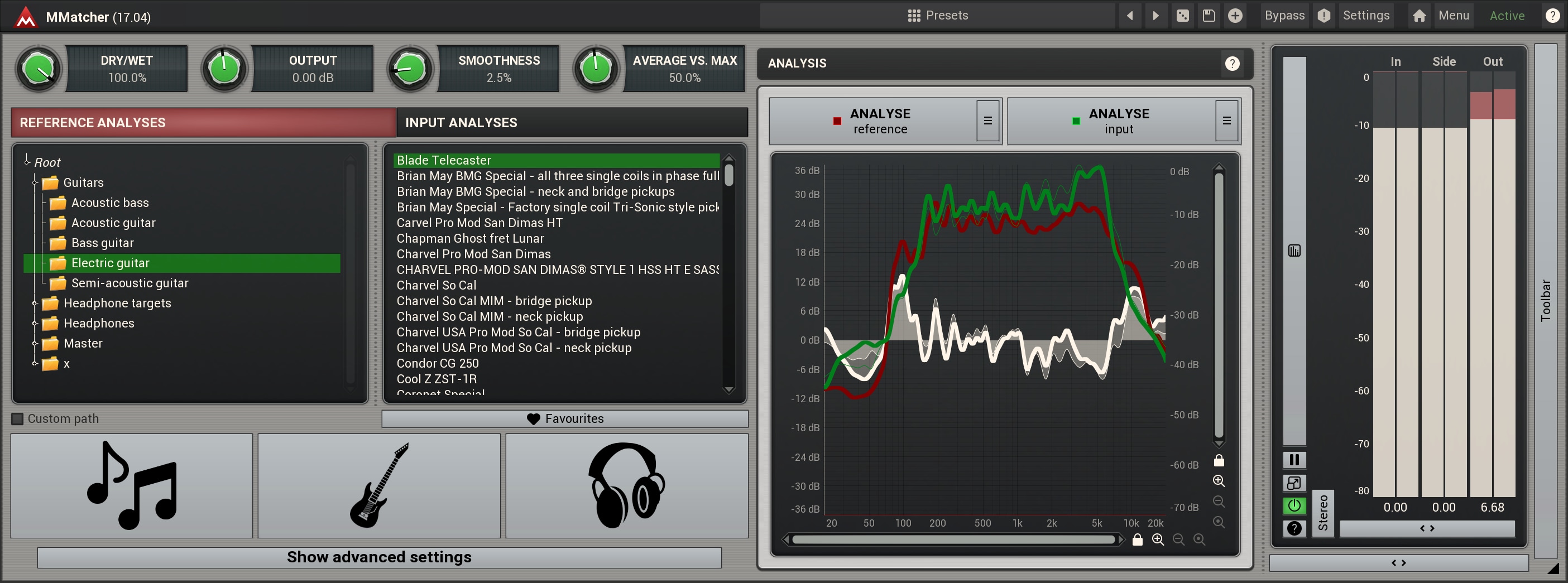This screenshot has width=1568, height=583.
Task: Click the save preset floppy disk icon
Action: point(1209,16)
